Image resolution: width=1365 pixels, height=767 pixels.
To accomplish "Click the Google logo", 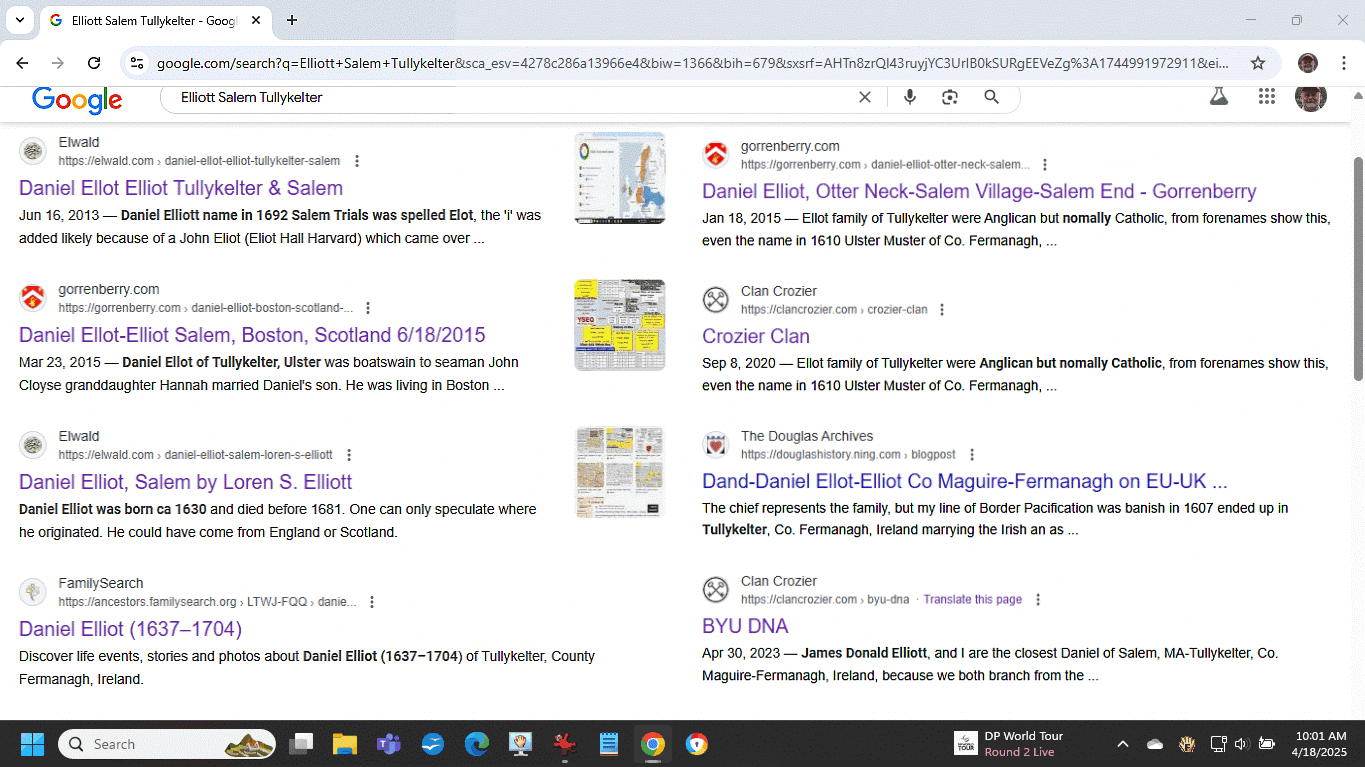I will pyautogui.click(x=77, y=99).
